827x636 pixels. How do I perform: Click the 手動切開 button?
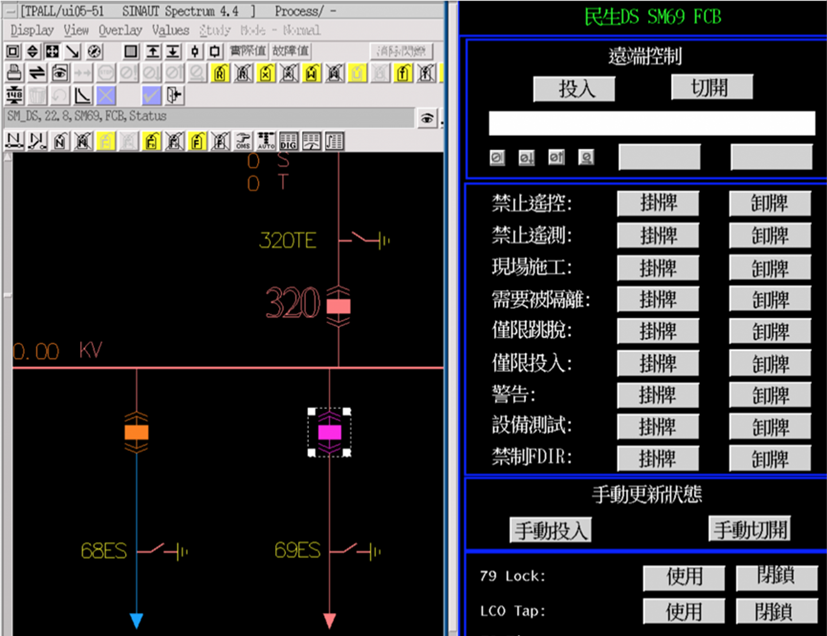click(x=749, y=529)
